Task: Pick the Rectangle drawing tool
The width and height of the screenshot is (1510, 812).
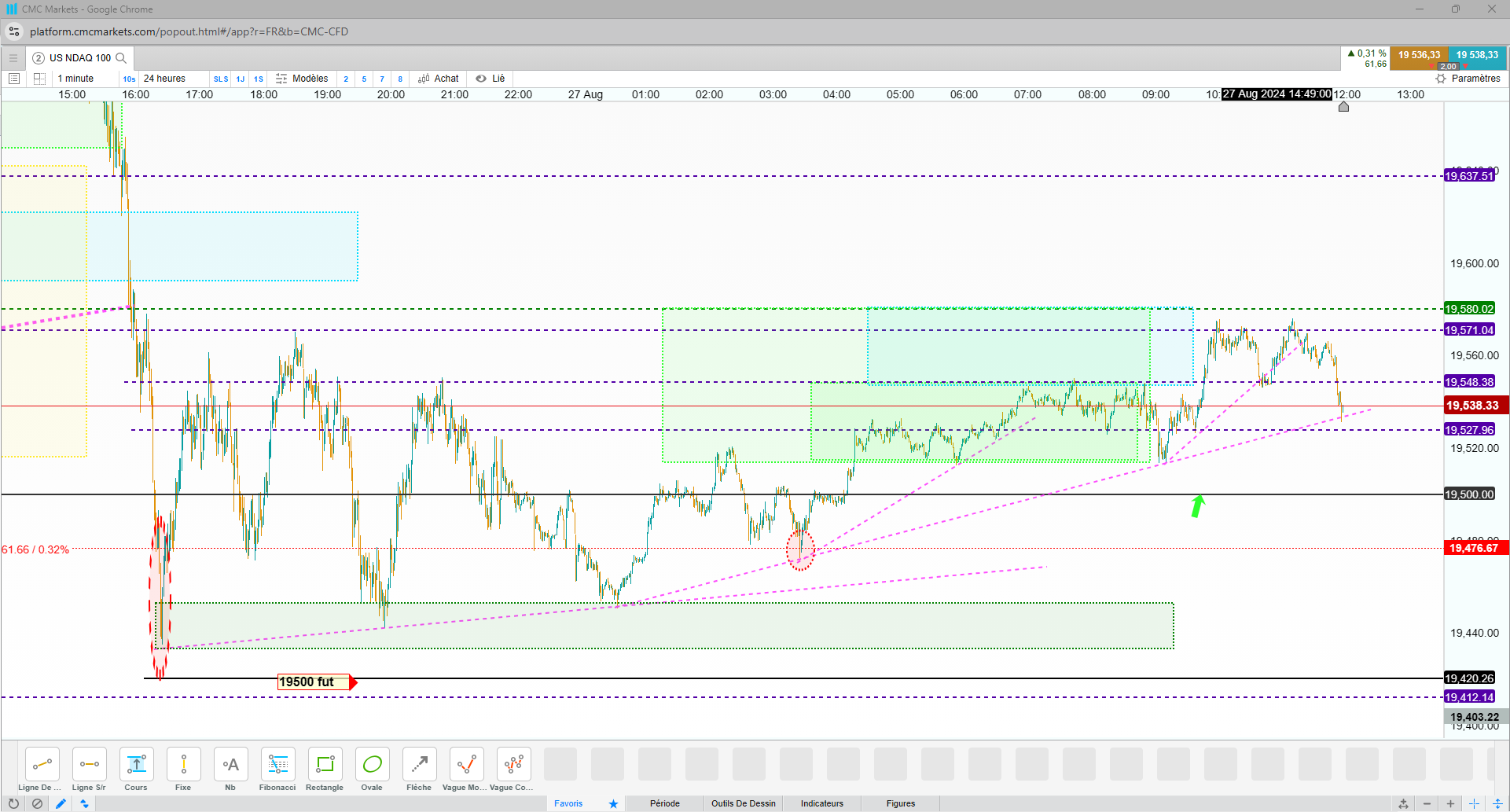Action: pyautogui.click(x=325, y=770)
